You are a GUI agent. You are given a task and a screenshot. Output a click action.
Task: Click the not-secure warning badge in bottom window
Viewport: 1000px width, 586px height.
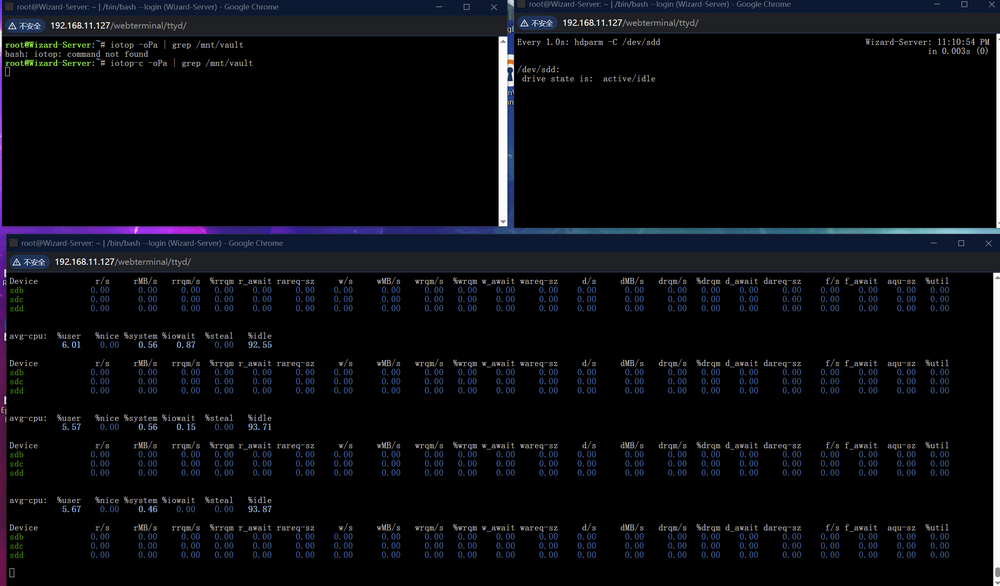click(29, 262)
